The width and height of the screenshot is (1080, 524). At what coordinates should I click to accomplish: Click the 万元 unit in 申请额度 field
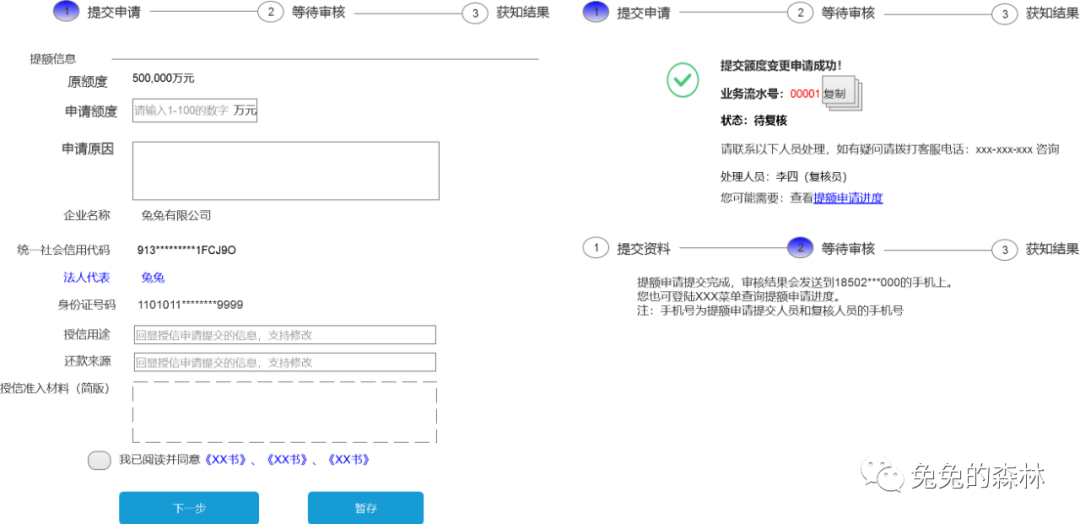click(245, 110)
